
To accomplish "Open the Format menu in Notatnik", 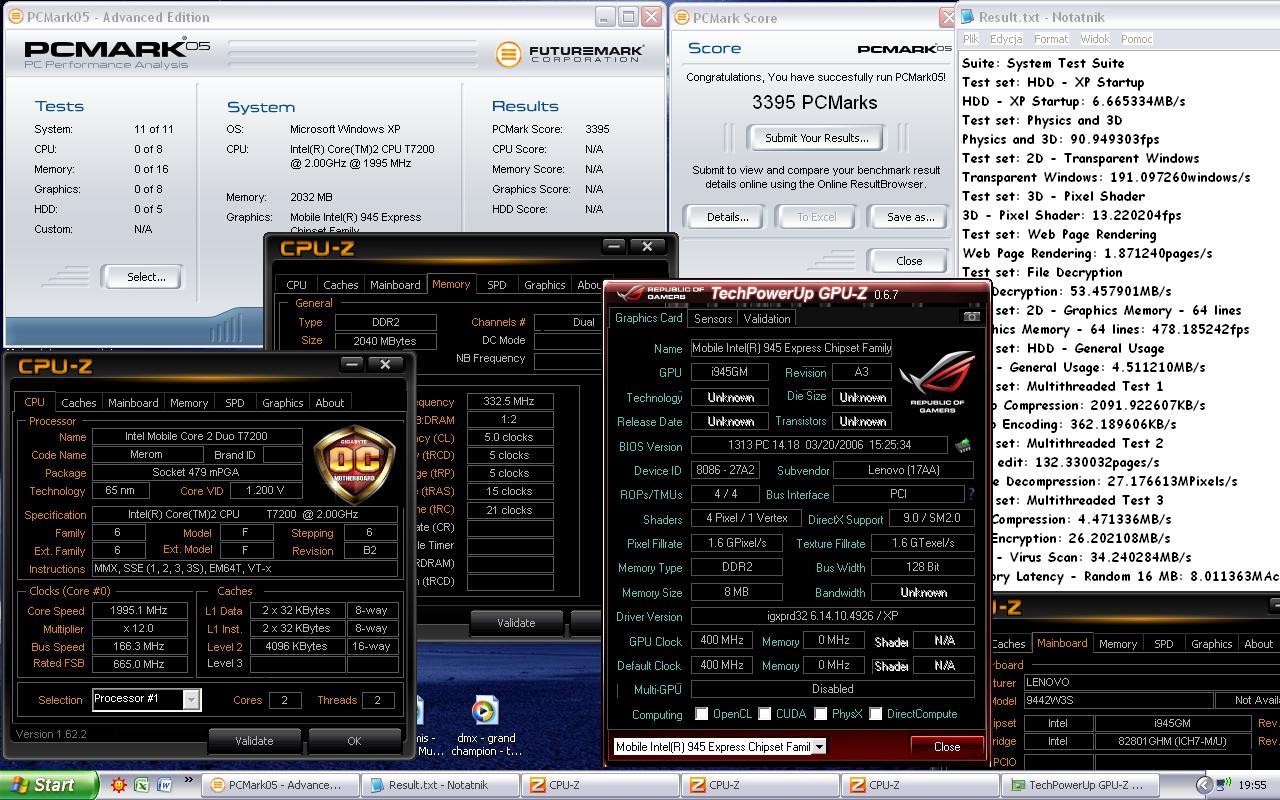I will pos(1051,39).
